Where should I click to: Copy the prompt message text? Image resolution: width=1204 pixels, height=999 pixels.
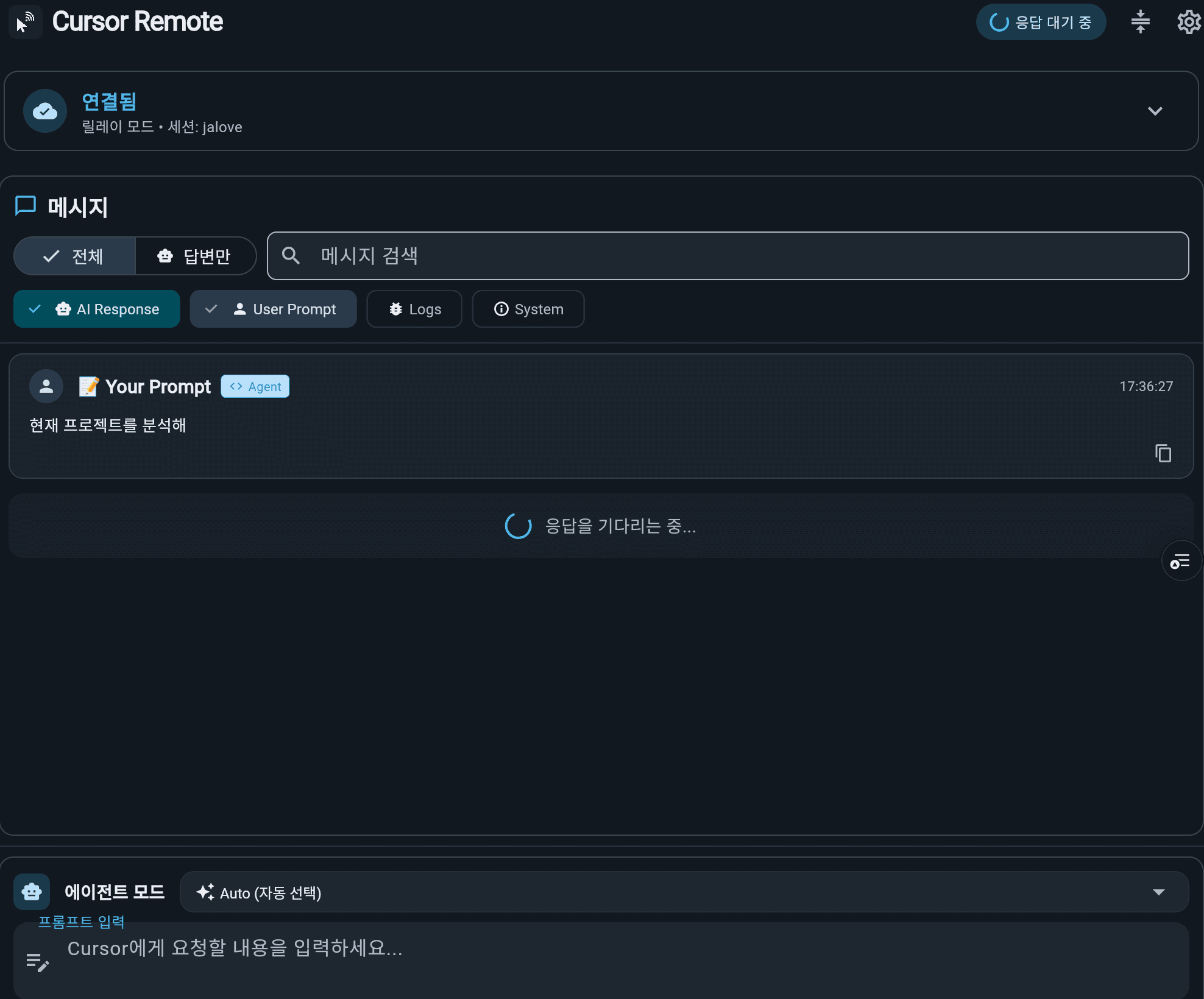tap(1163, 453)
